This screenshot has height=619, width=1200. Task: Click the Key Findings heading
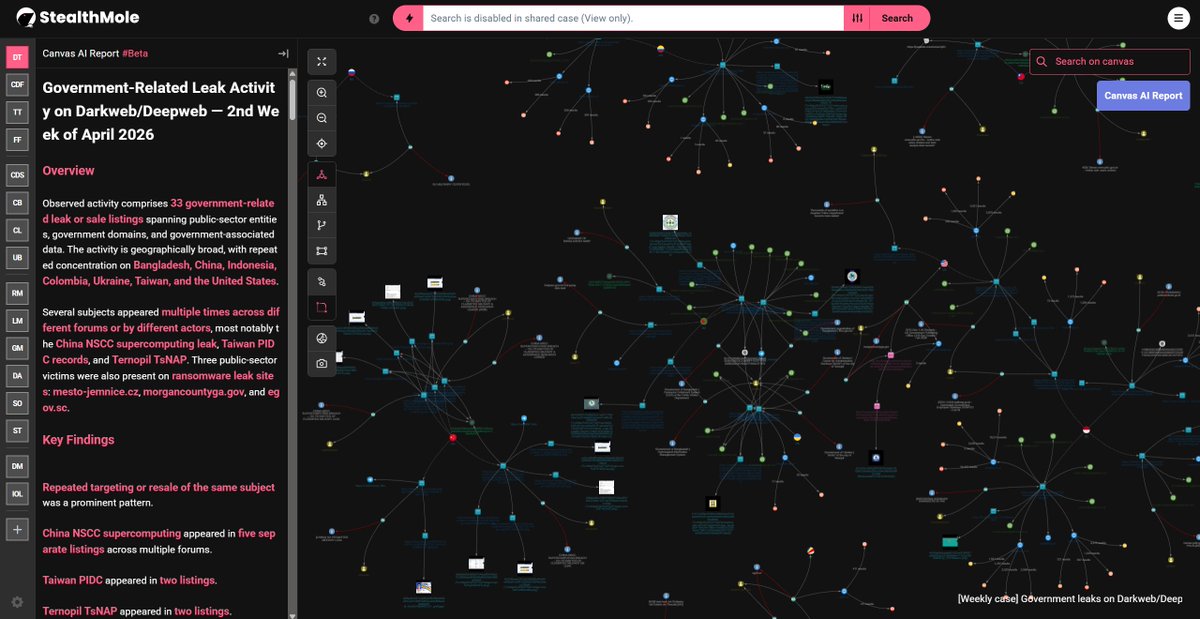(x=78, y=440)
